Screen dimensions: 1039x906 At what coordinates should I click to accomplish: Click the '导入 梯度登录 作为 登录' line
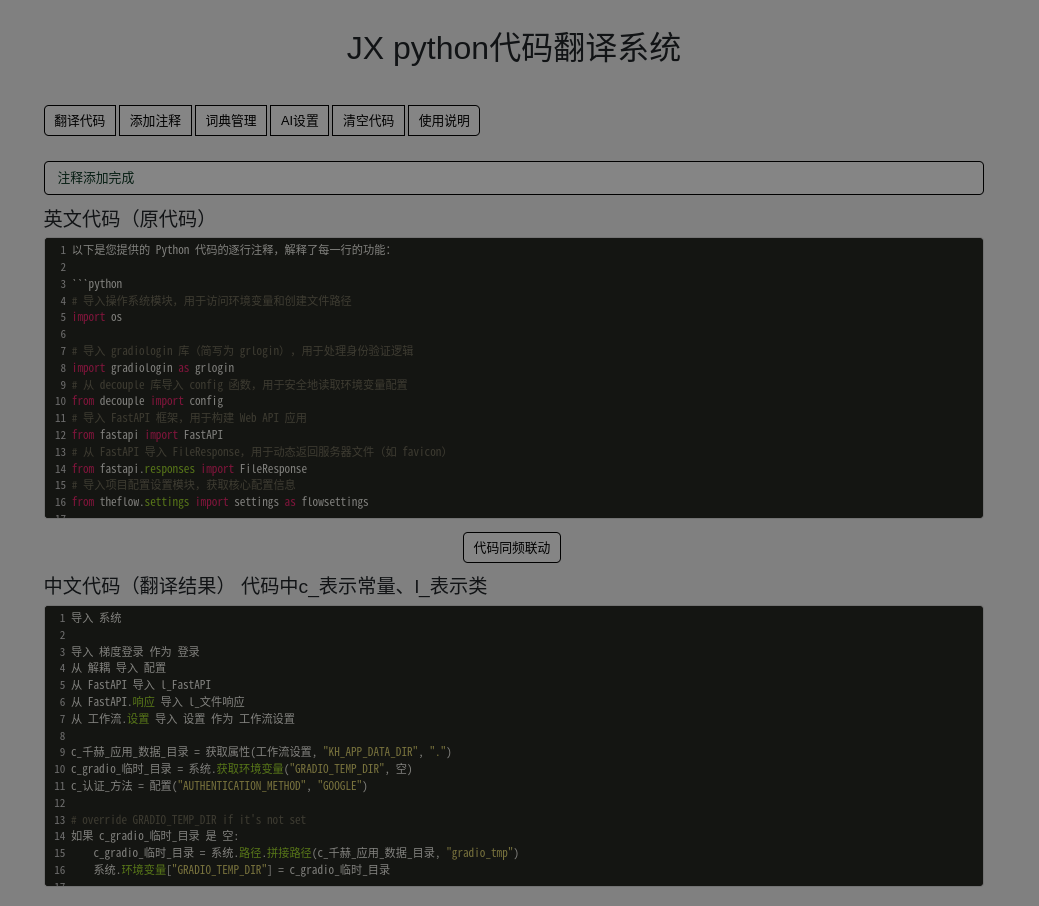[x=135, y=652]
